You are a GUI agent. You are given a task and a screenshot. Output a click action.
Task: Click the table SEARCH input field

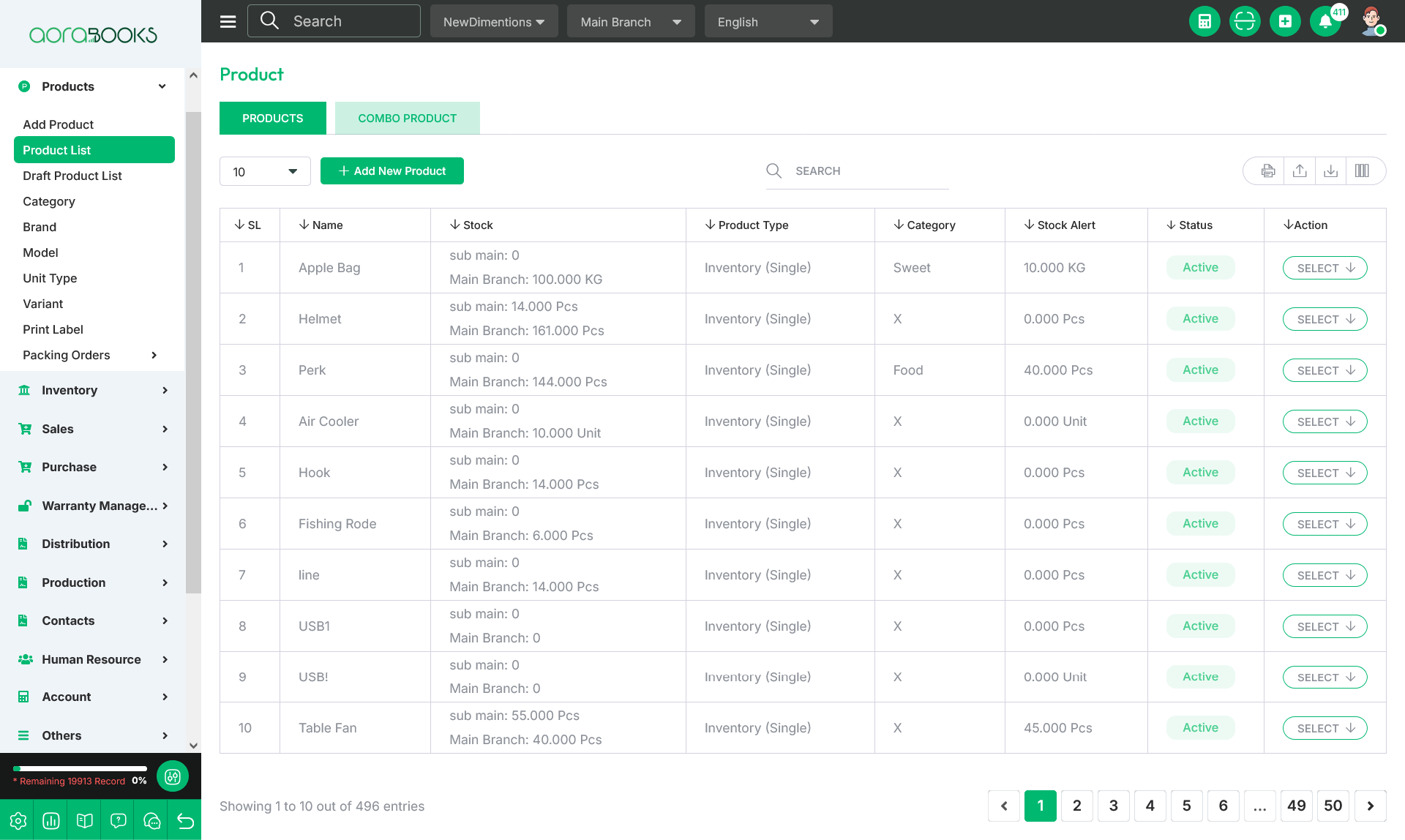(x=857, y=171)
